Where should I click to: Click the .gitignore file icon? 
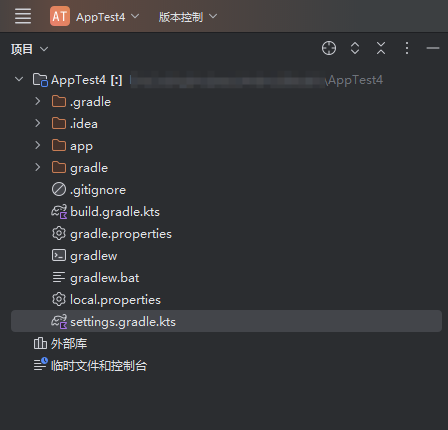[59, 189]
